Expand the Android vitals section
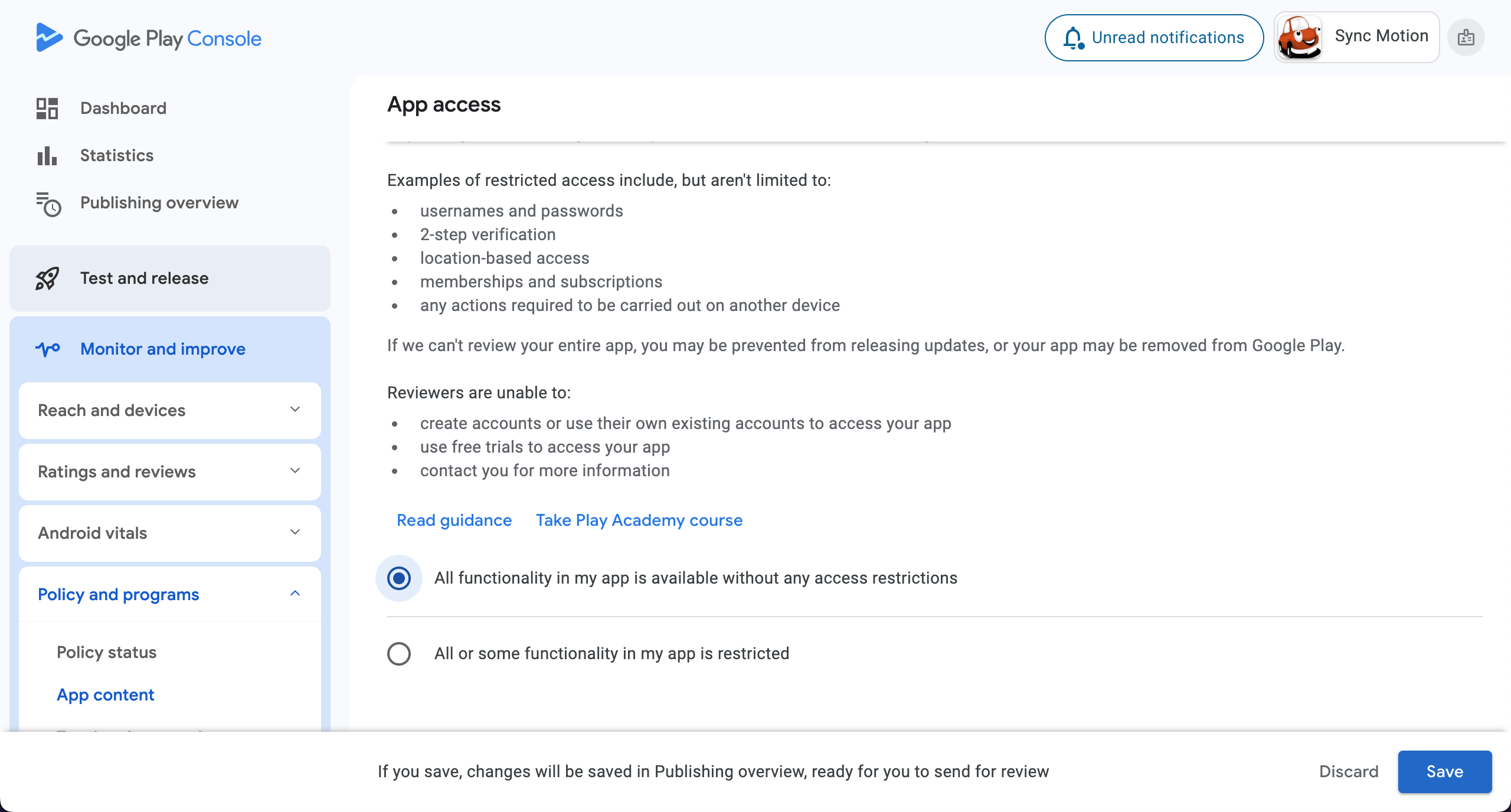Image resolution: width=1511 pixels, height=812 pixels. tap(170, 533)
